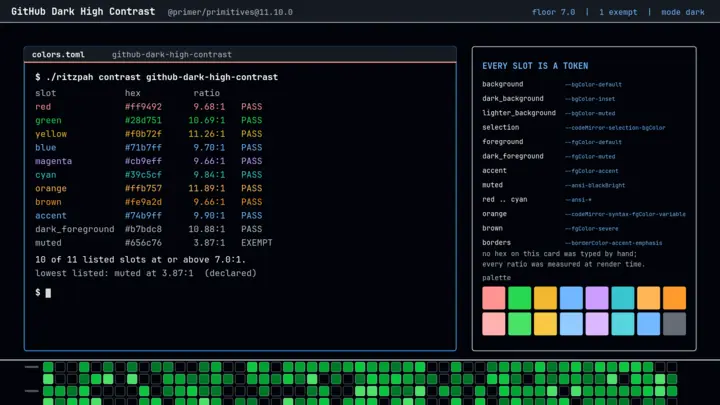The image size is (720, 405).
Task: Select the --fgColor-accent token
Action: (591, 171)
